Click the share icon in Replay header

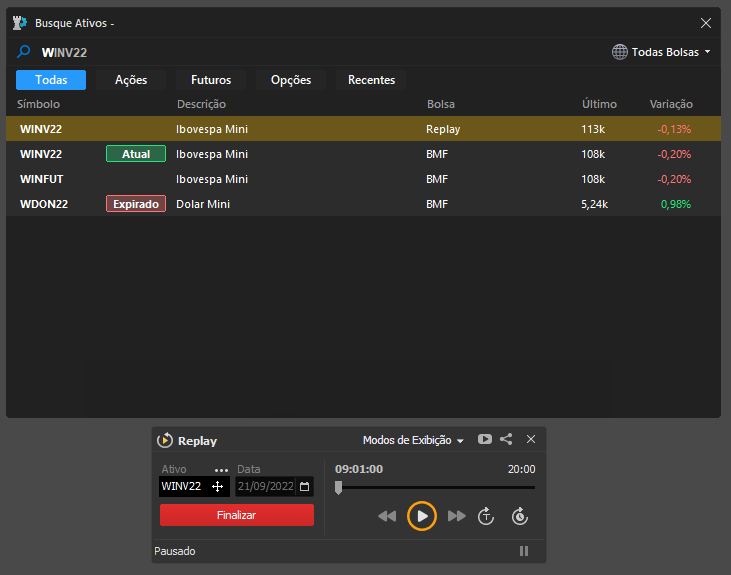[x=506, y=439]
